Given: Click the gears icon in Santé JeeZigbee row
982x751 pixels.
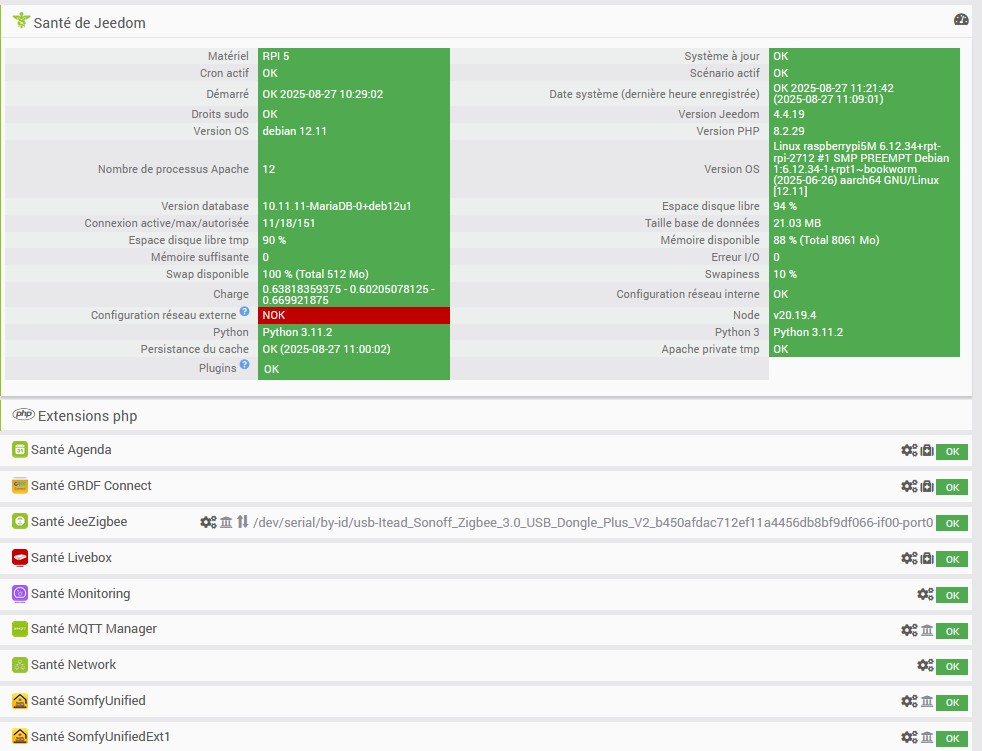Looking at the screenshot, I should point(209,522).
